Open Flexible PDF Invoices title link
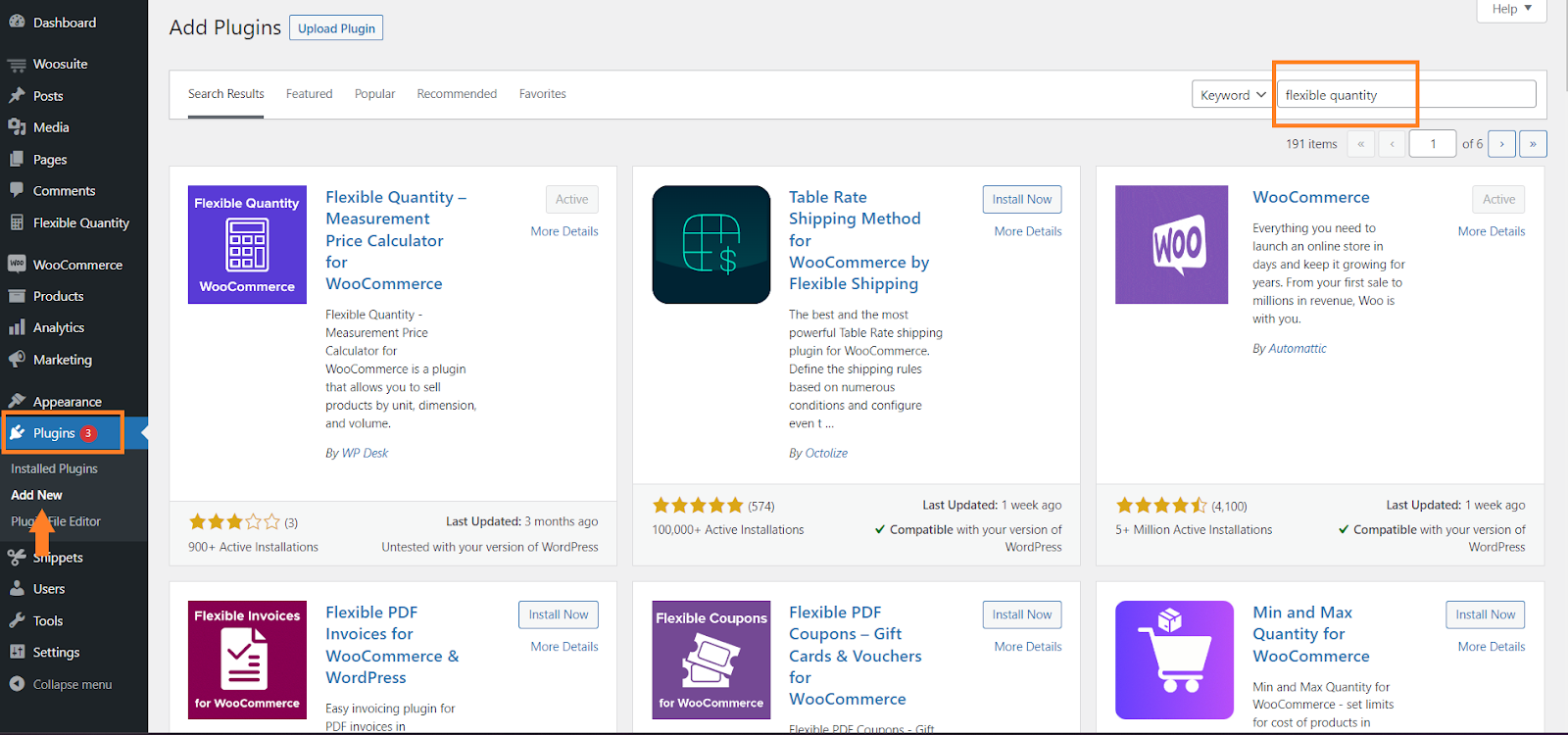Image resolution: width=1568 pixels, height=735 pixels. tap(392, 645)
